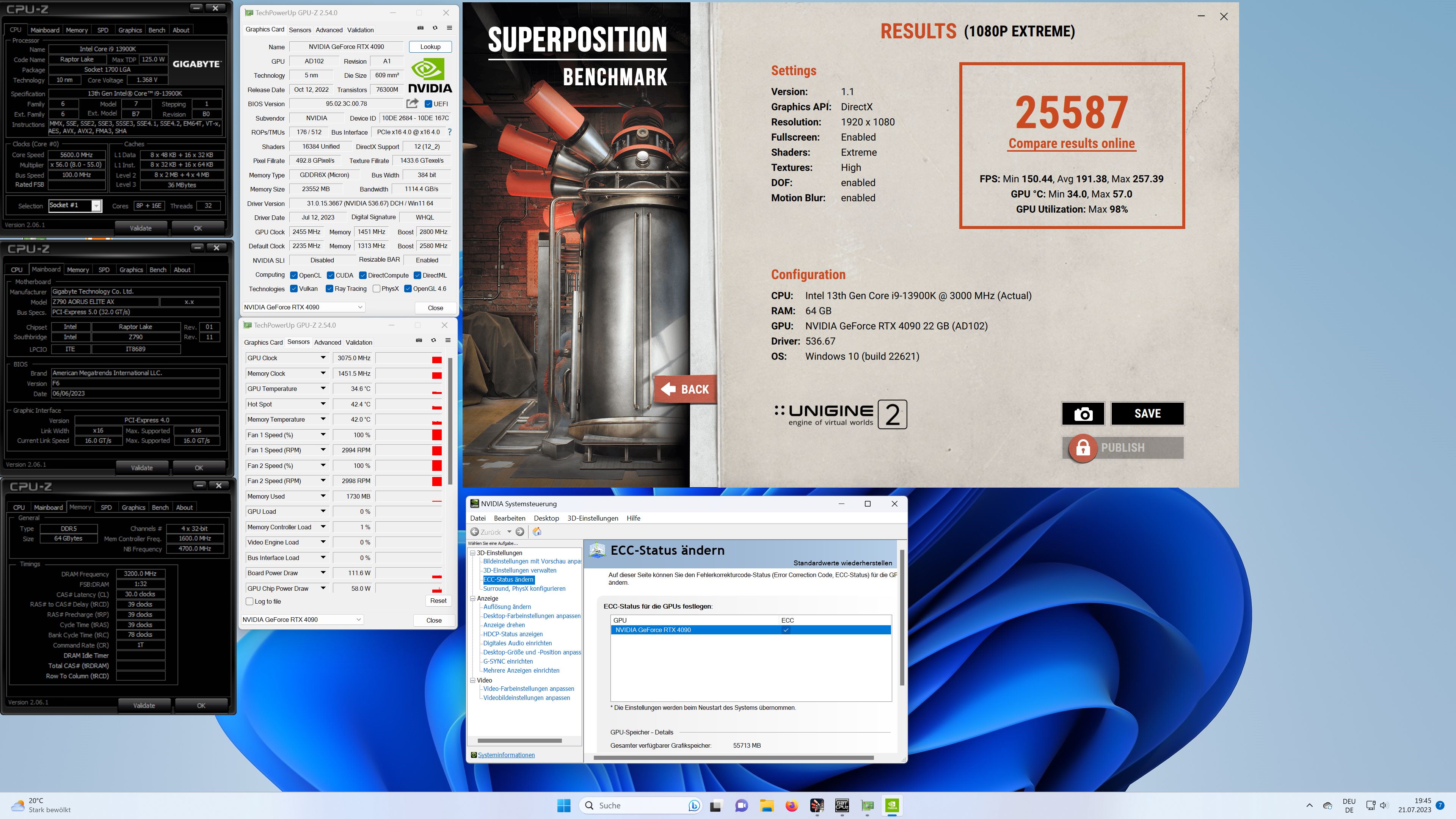Open Validation tab in GPU-Z Sensors window

(359, 342)
